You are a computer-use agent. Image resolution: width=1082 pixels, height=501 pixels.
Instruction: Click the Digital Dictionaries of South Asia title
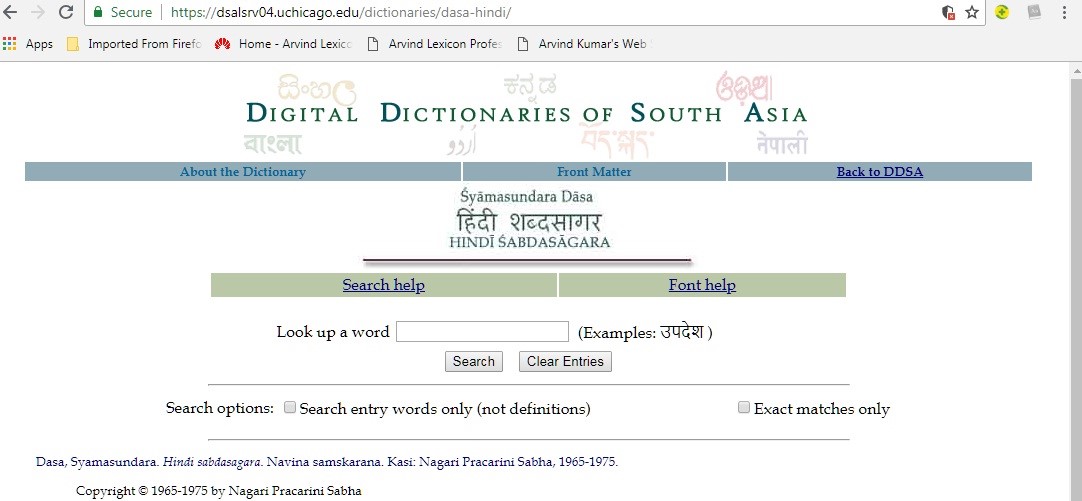coord(527,113)
